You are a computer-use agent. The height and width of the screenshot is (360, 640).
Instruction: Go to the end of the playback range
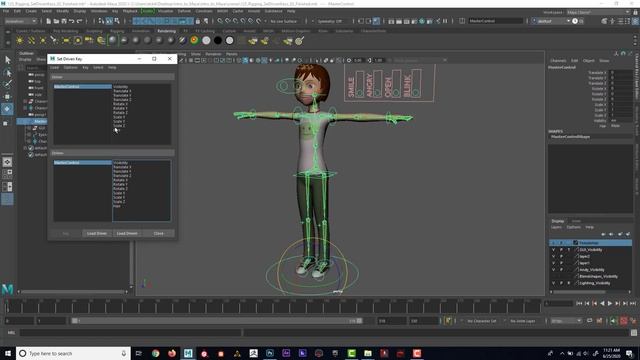633,303
